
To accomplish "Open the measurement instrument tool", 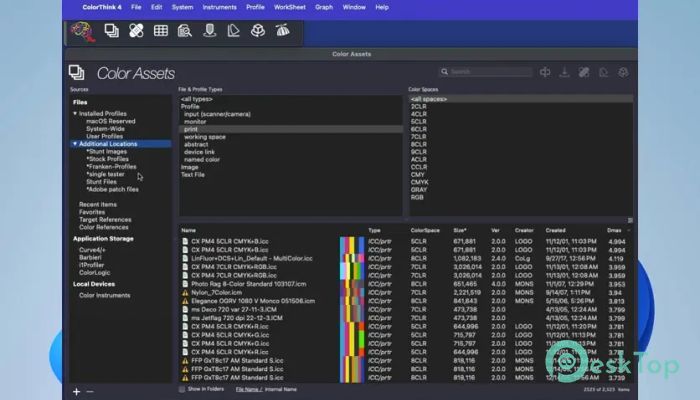I will click(209, 31).
